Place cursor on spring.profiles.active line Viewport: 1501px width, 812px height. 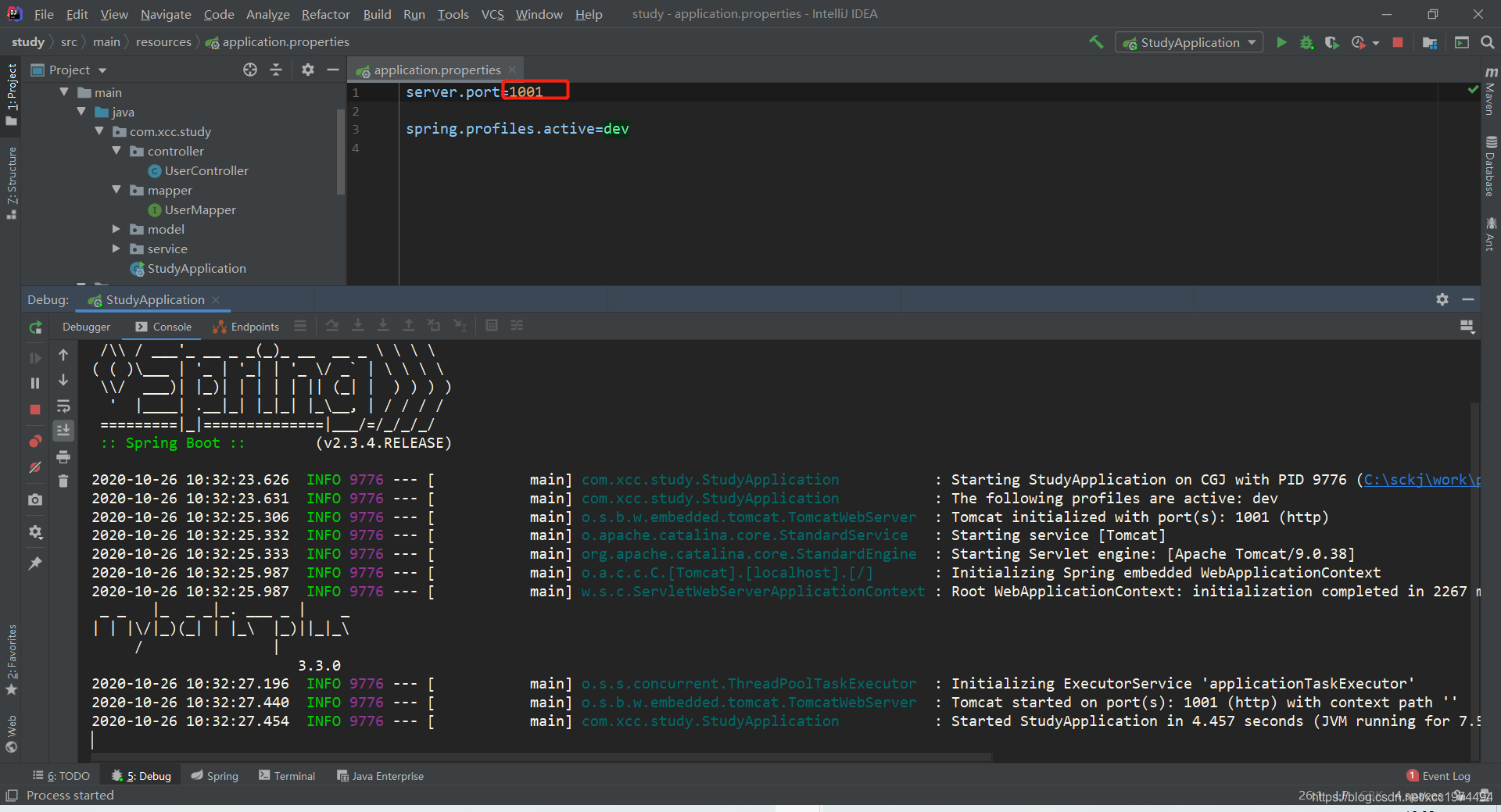(518, 129)
